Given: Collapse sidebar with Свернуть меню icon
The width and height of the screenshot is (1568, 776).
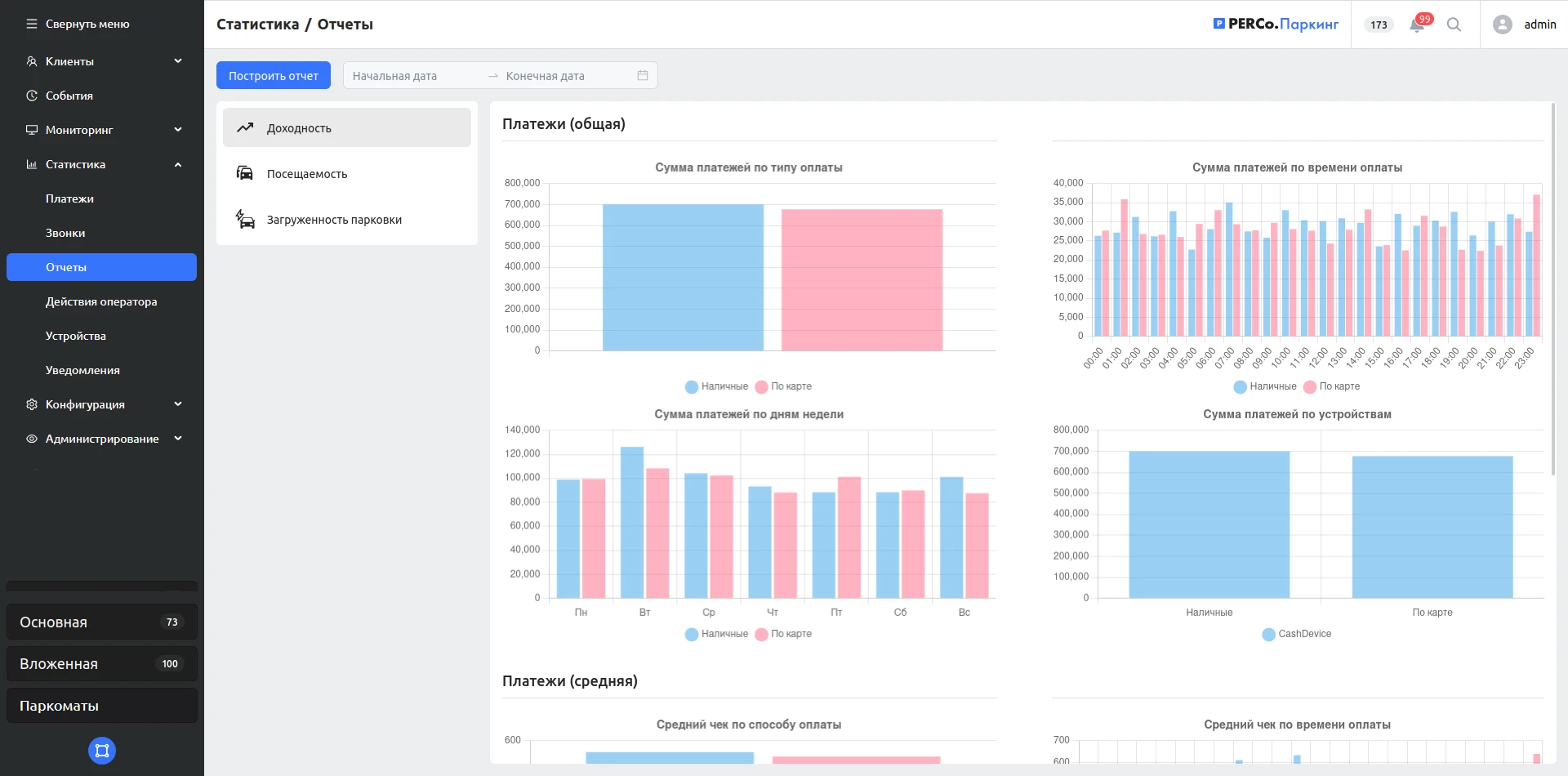Looking at the screenshot, I should pos(32,25).
